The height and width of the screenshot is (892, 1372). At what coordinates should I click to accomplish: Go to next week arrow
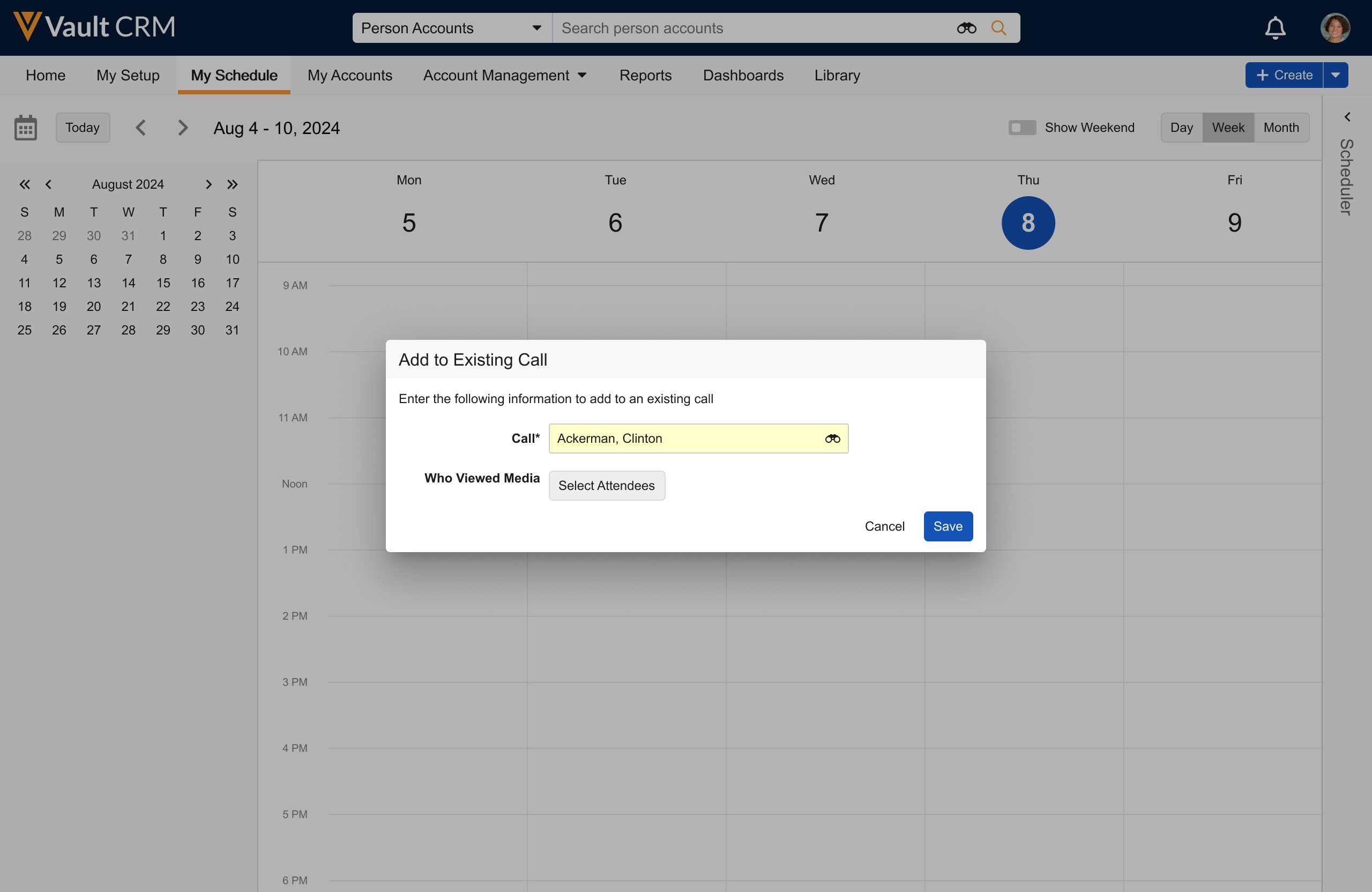click(x=183, y=128)
